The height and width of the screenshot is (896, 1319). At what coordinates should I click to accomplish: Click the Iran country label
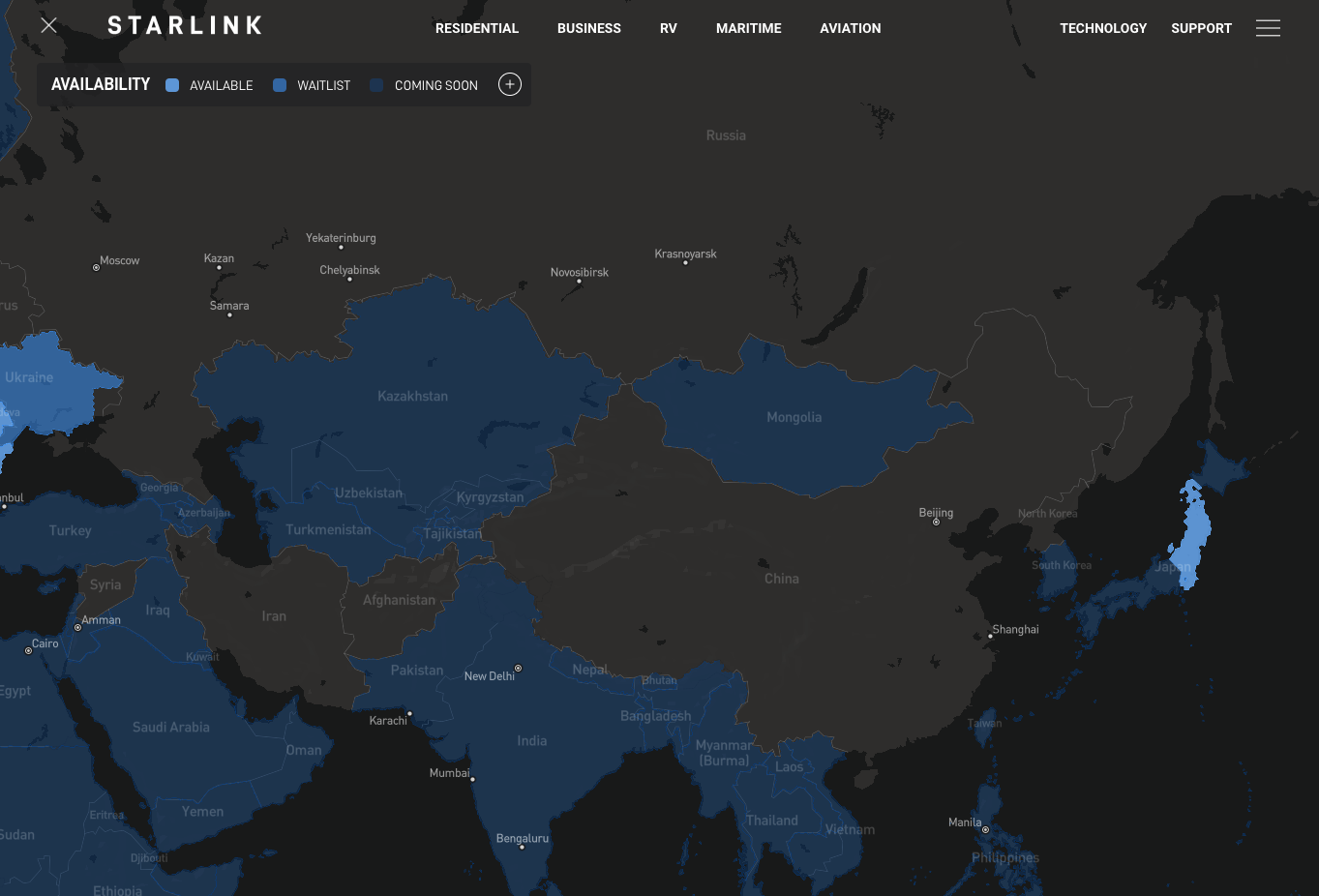point(274,616)
